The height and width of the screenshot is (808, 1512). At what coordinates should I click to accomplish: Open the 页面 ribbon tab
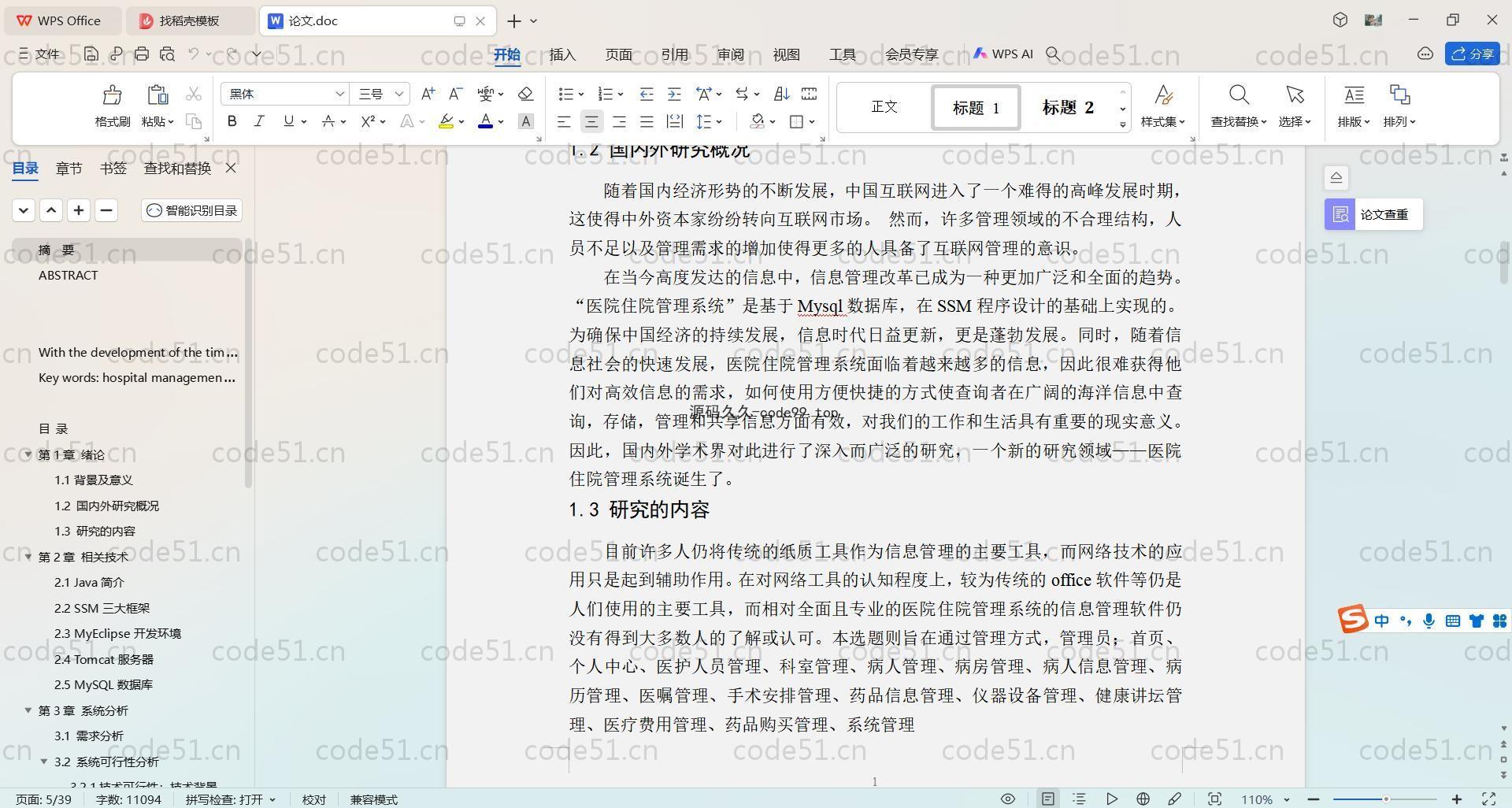pyautogui.click(x=619, y=54)
